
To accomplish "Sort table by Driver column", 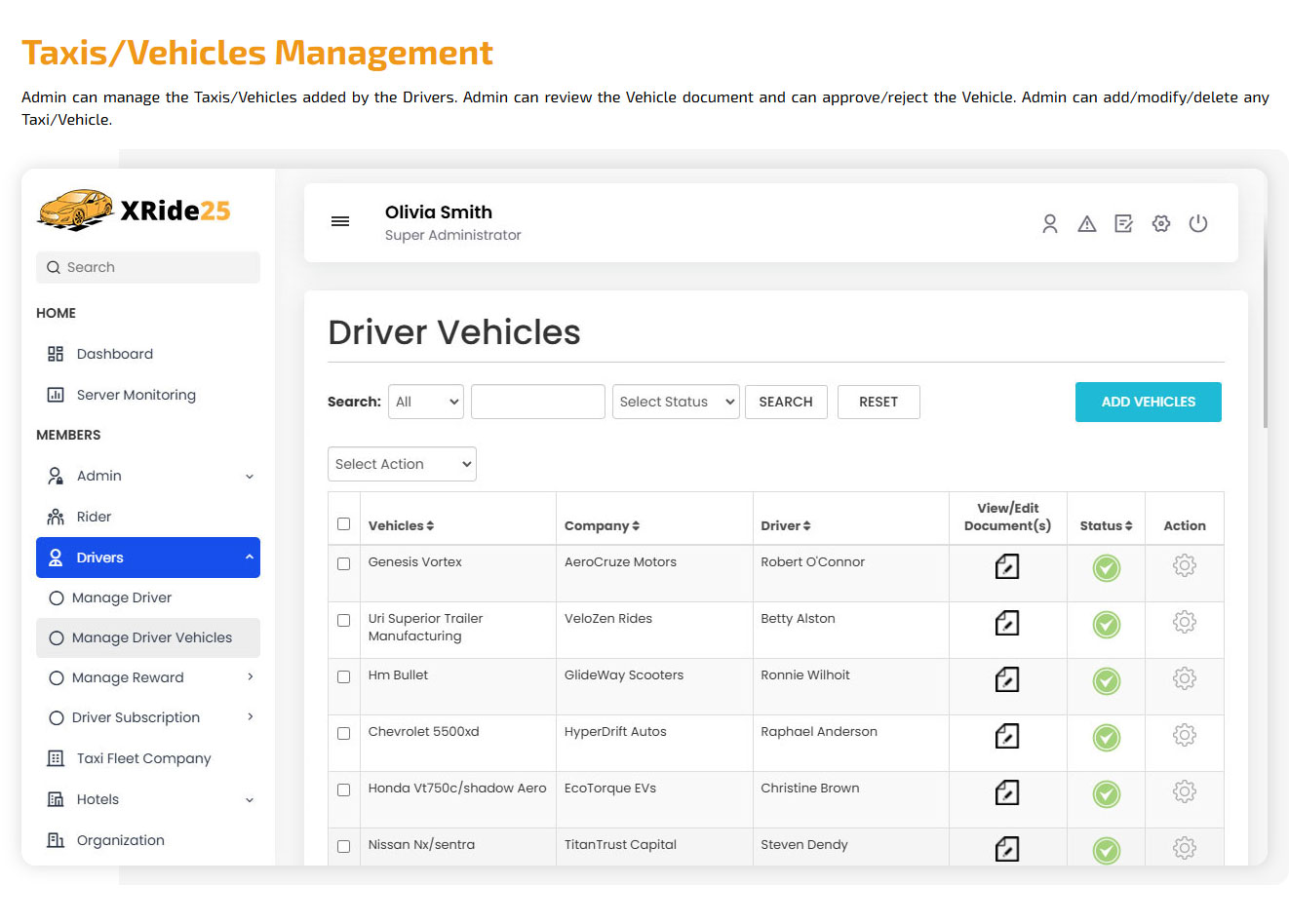I will pyautogui.click(x=786, y=525).
